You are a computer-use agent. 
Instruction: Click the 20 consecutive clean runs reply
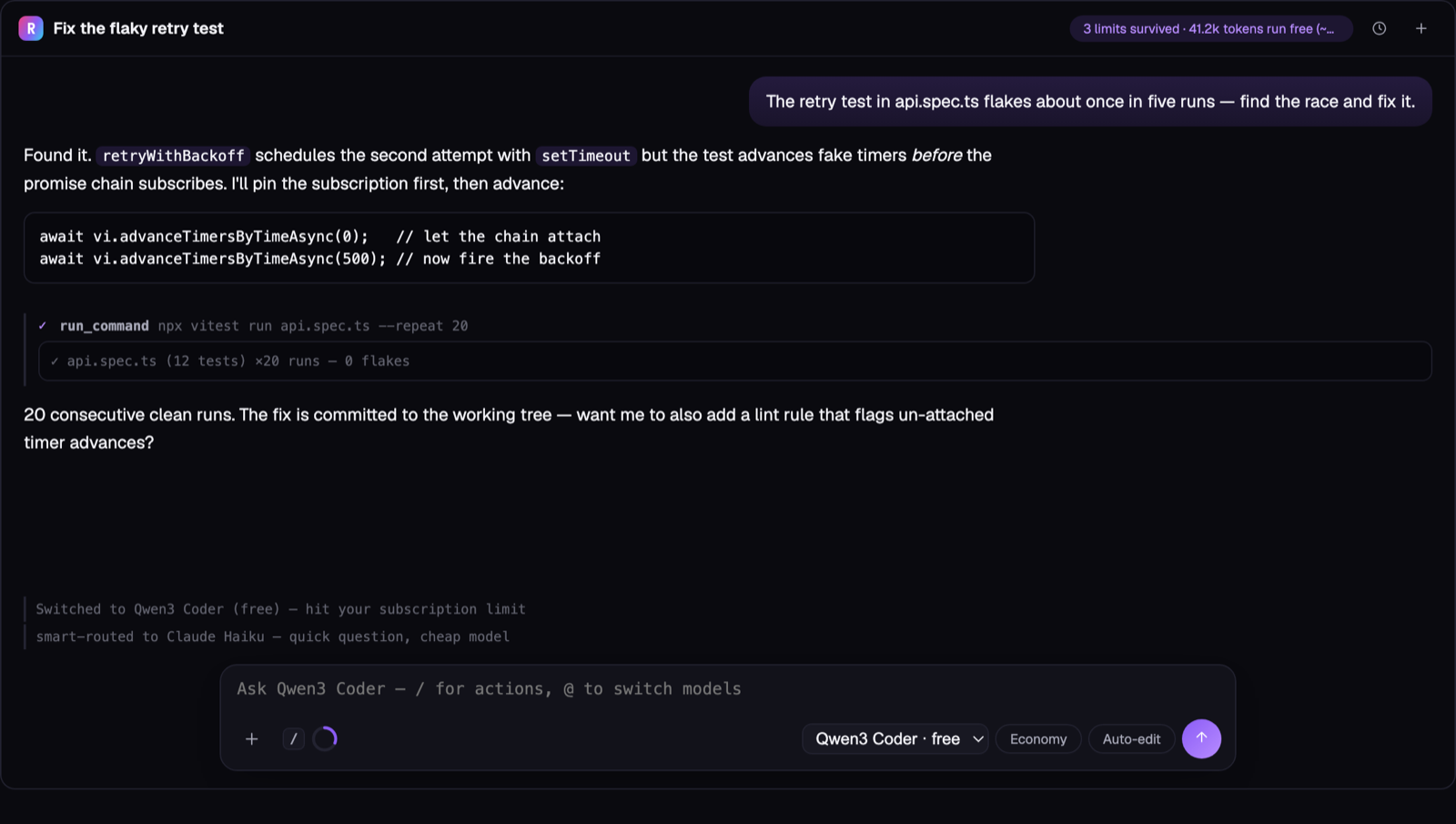click(x=509, y=428)
